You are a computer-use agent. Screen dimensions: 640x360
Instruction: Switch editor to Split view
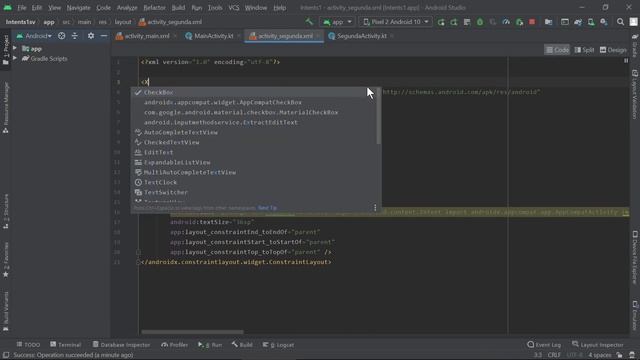584,50
